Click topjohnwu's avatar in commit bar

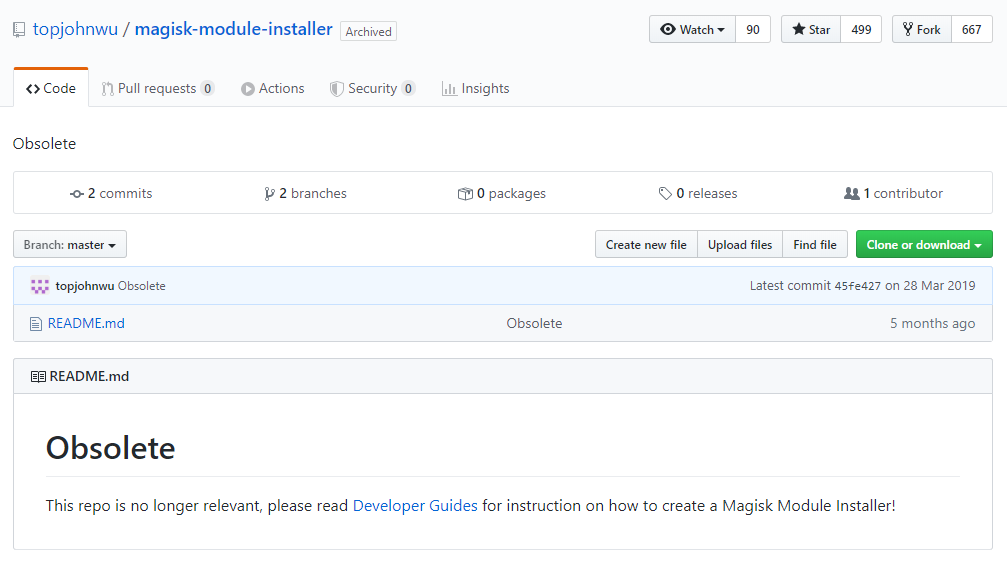click(x=40, y=286)
